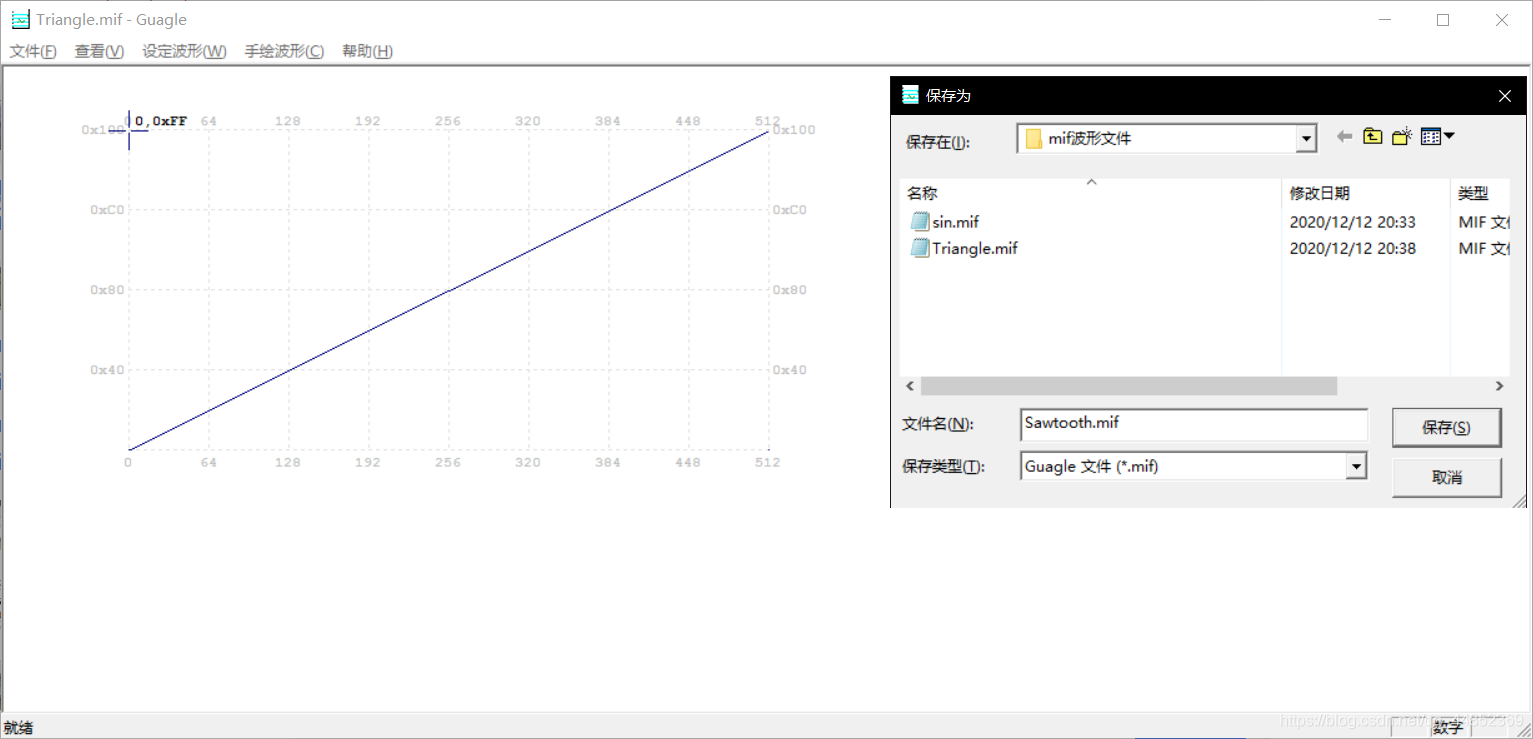
Task: Click the 2020/12/12 20:33 date cell
Action: (1352, 222)
